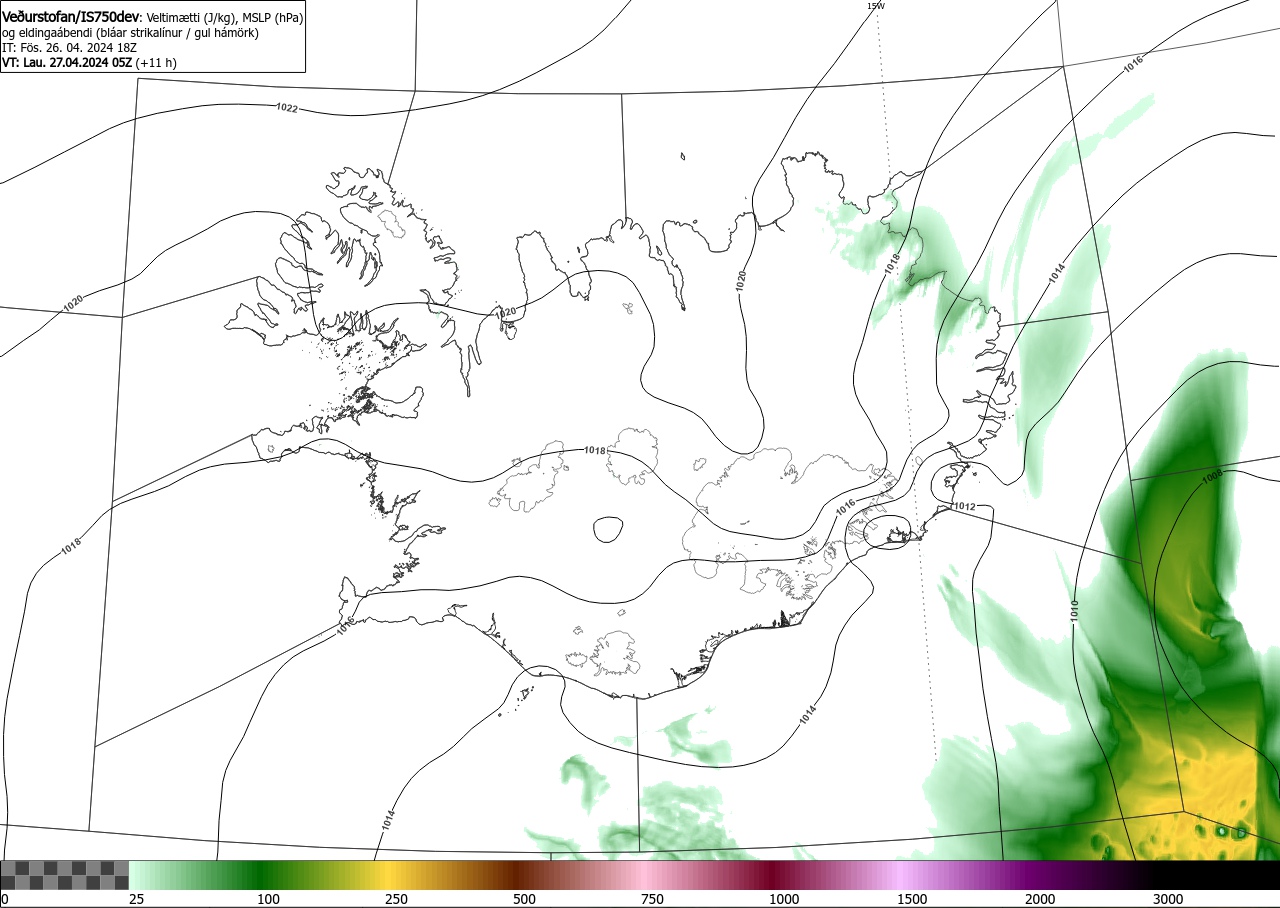This screenshot has height=908, width=1280.
Task: Click the 1018 label on the central highlands isobar
Action: 595,451
